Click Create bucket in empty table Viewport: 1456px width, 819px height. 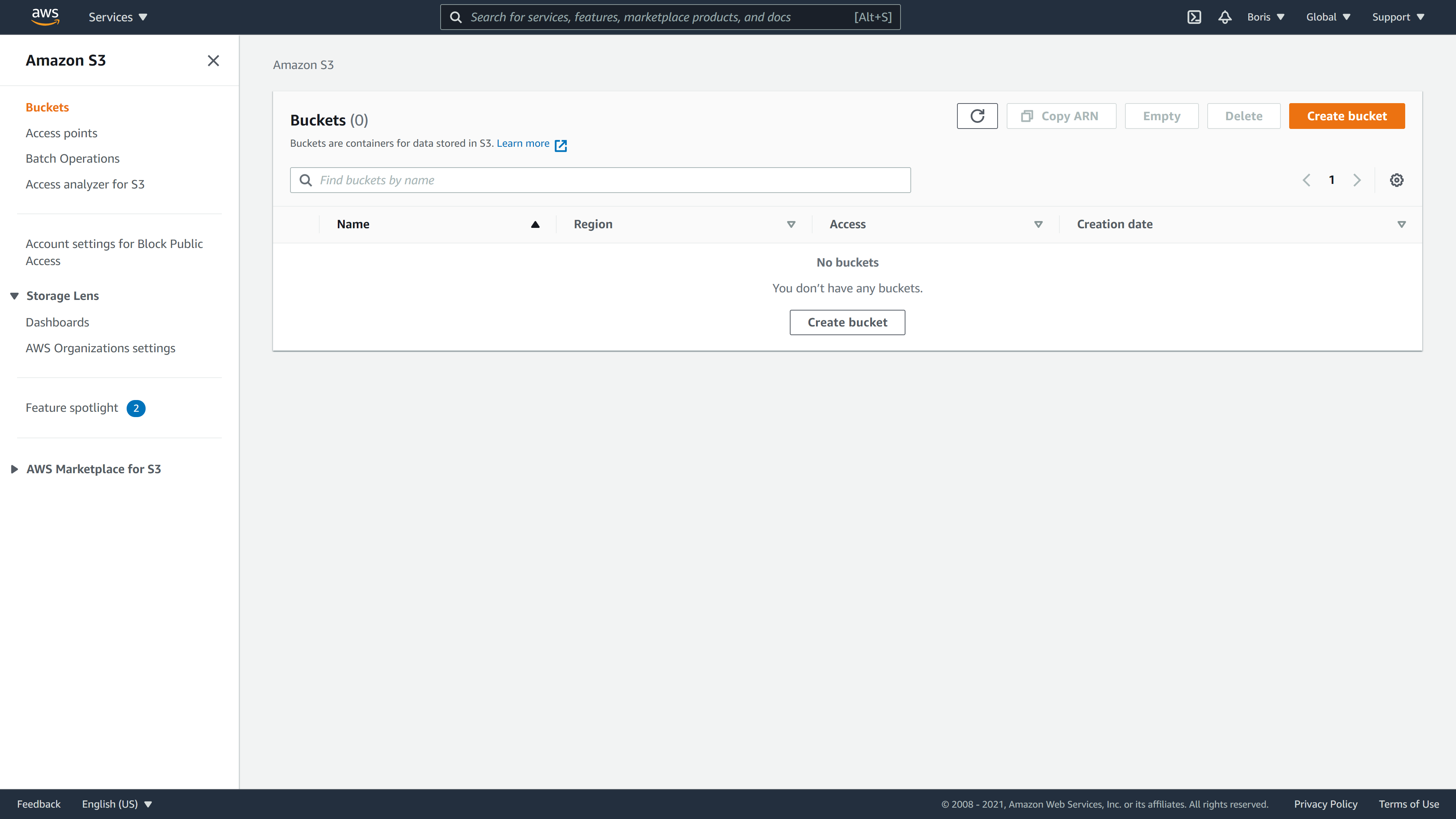pos(847,322)
